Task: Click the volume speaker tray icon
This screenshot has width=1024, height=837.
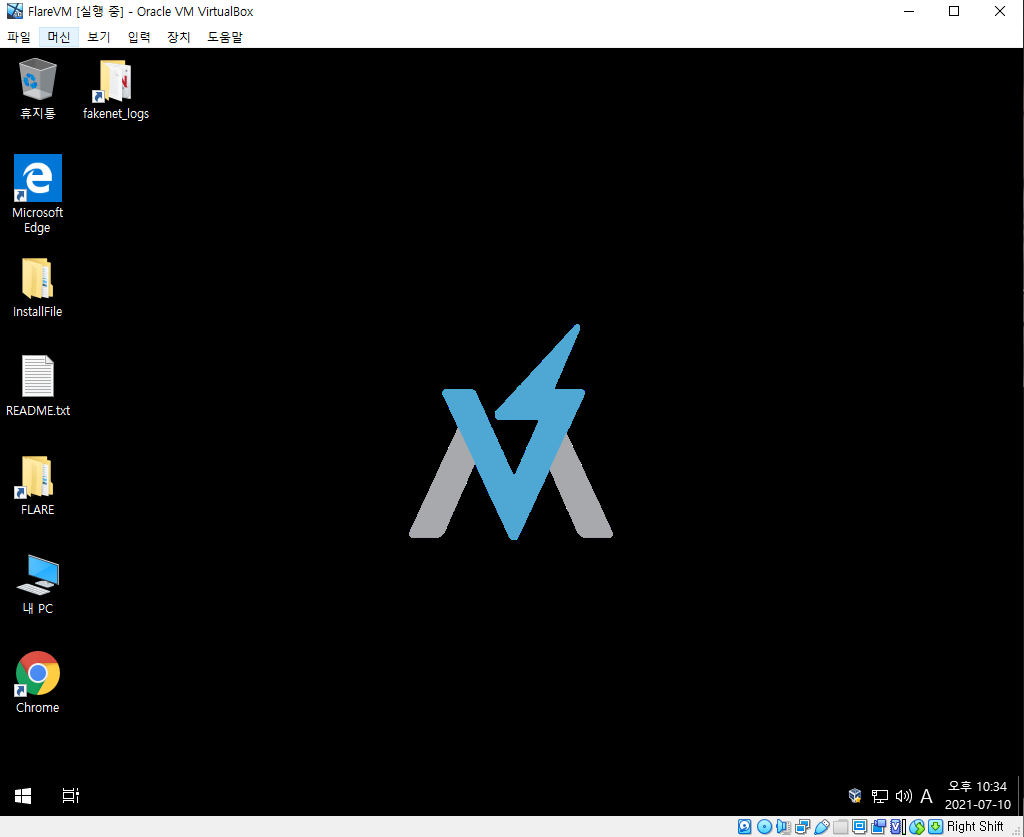Action: click(903, 795)
